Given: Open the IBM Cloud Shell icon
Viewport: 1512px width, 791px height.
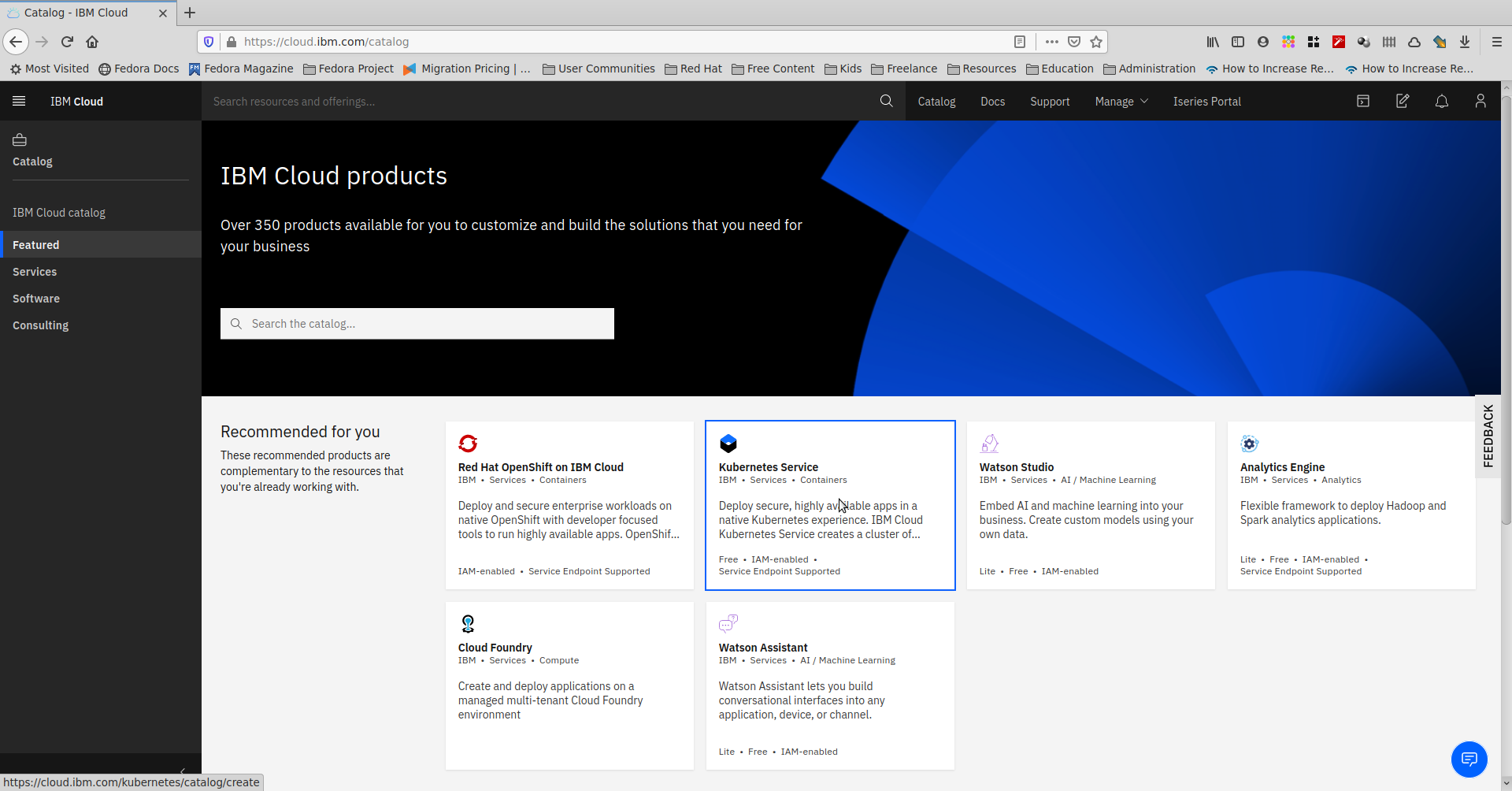Looking at the screenshot, I should point(1363,101).
